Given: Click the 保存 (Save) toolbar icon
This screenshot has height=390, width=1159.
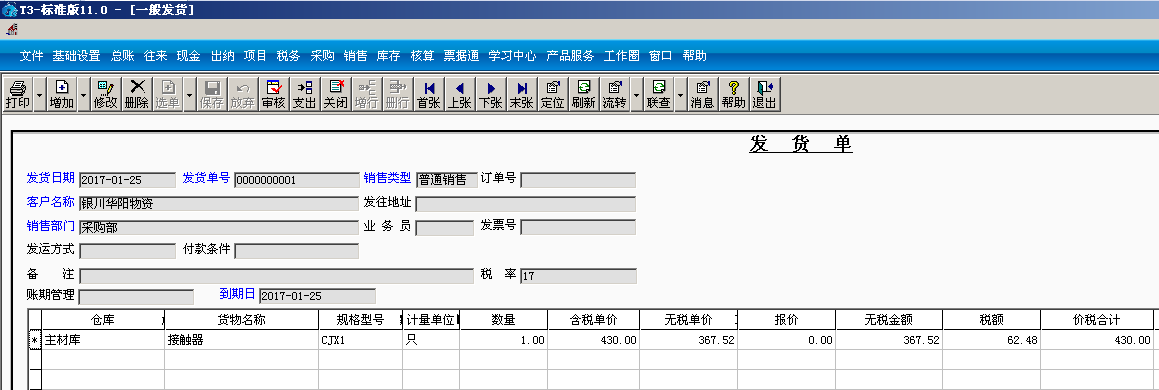Looking at the screenshot, I should click(211, 95).
